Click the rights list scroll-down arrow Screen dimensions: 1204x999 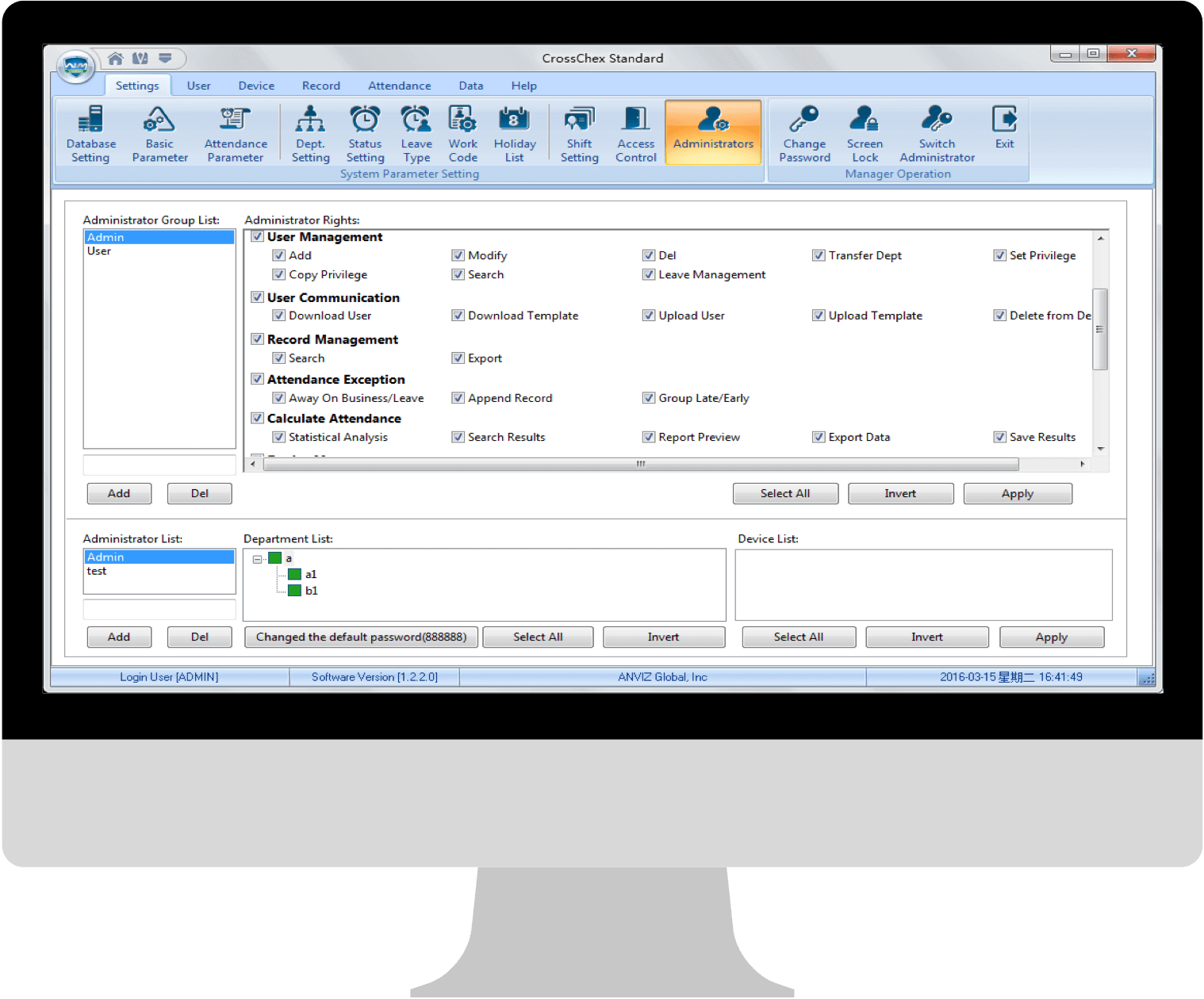tap(1100, 449)
